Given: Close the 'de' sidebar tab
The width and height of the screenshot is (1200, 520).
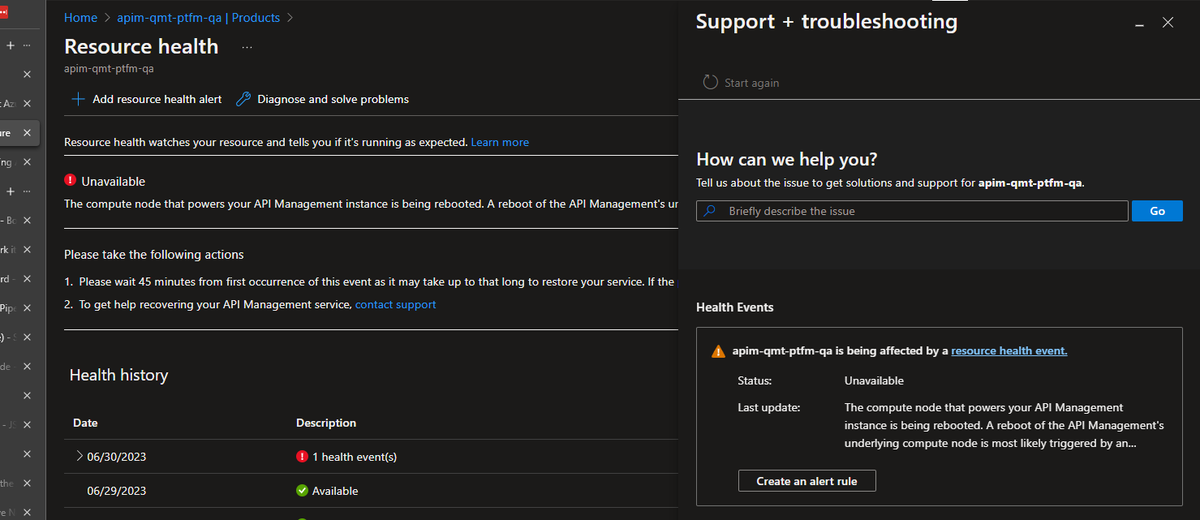Looking at the screenshot, I should click(x=27, y=367).
